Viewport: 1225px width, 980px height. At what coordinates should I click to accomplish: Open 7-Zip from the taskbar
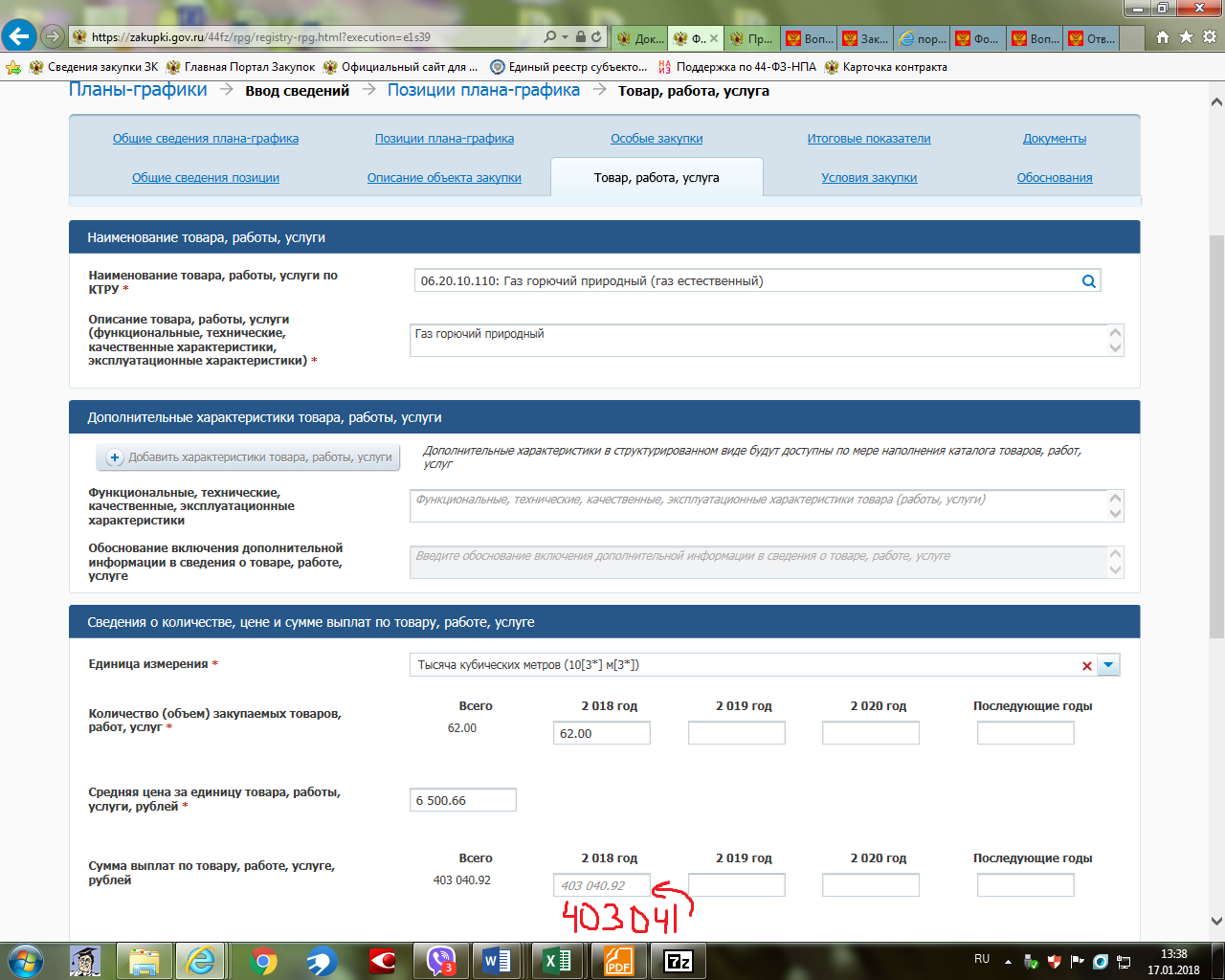pyautogui.click(x=679, y=960)
